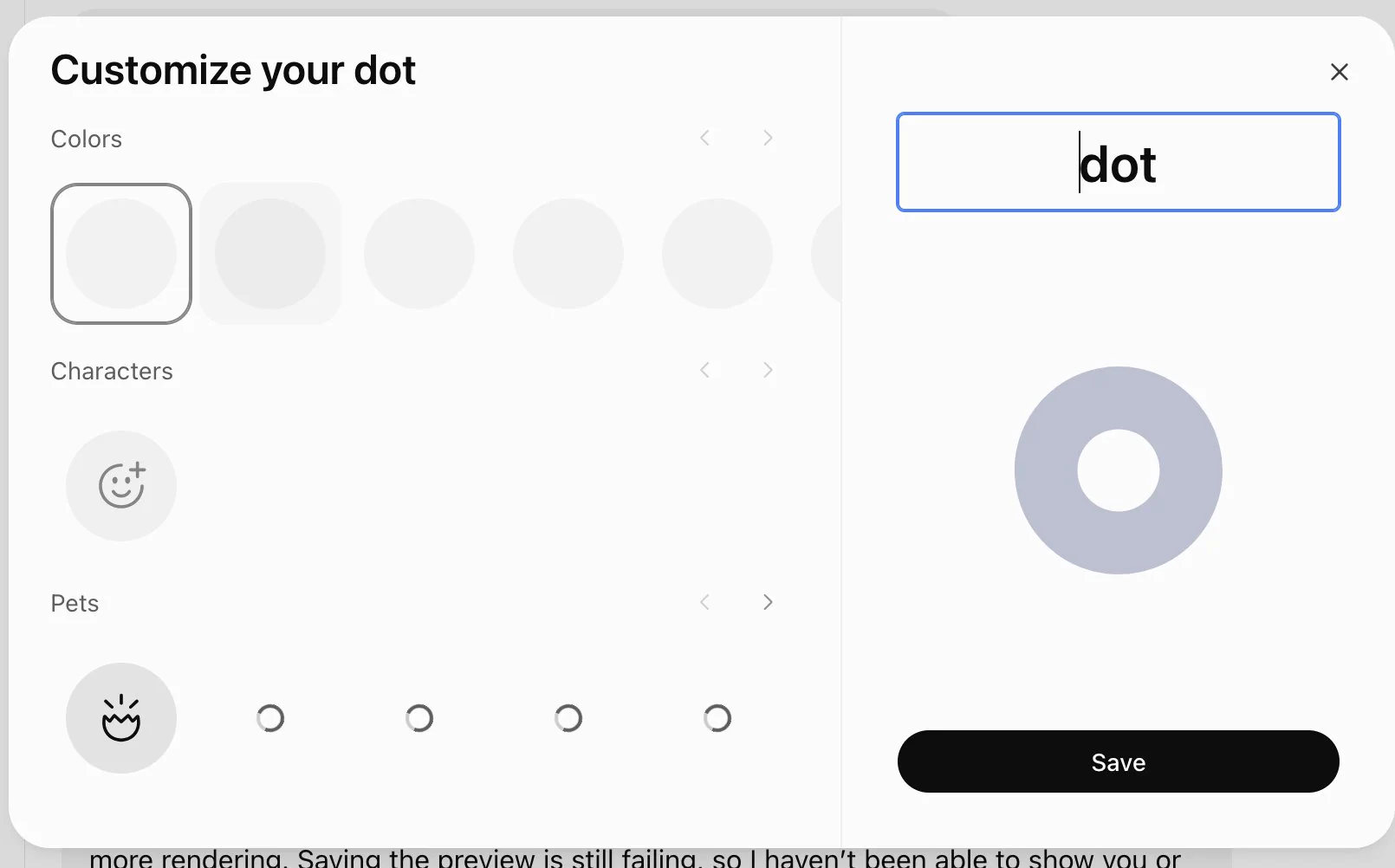Go back to previous Pets page
The image size is (1395, 868).
(x=705, y=602)
